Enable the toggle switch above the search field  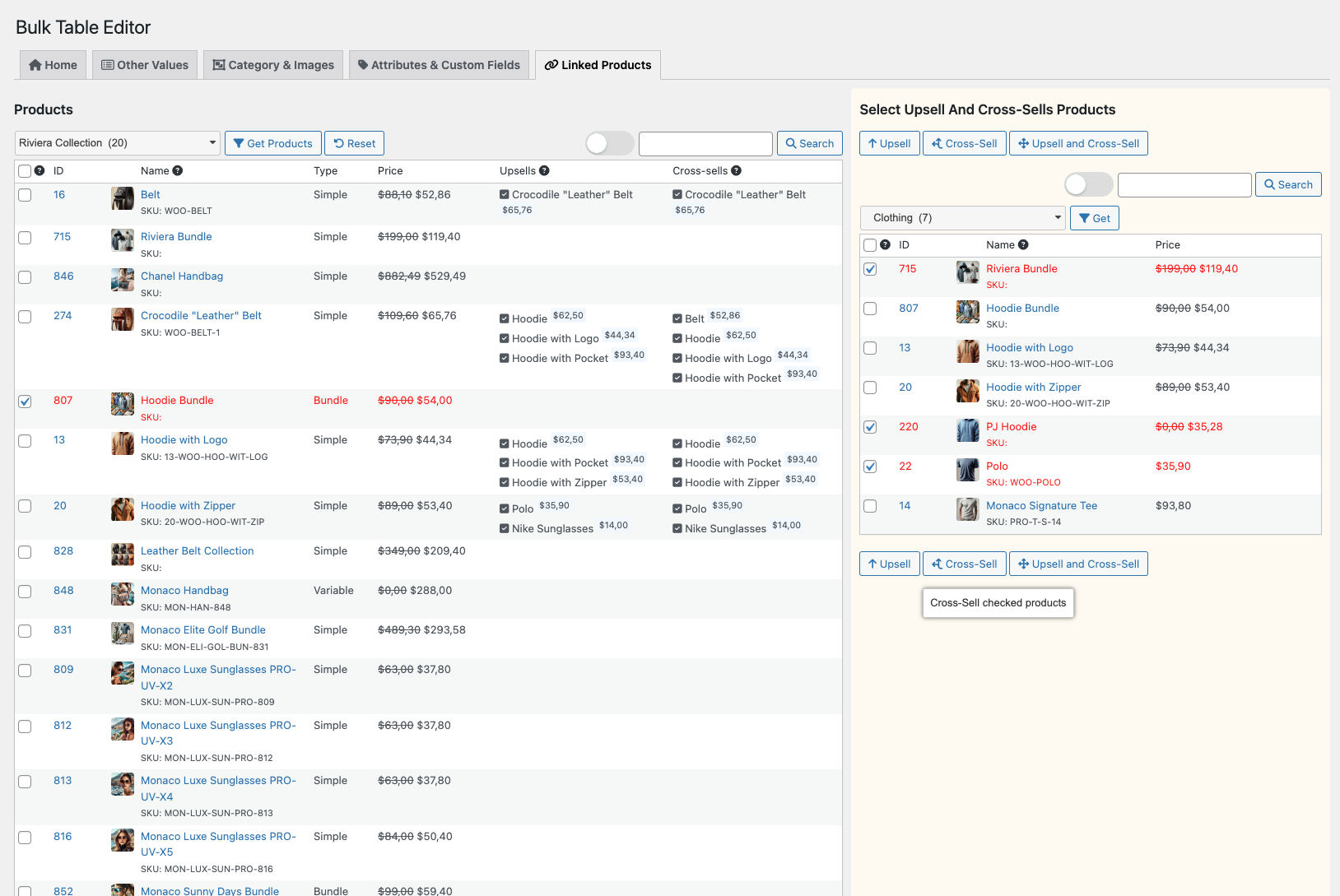609,142
